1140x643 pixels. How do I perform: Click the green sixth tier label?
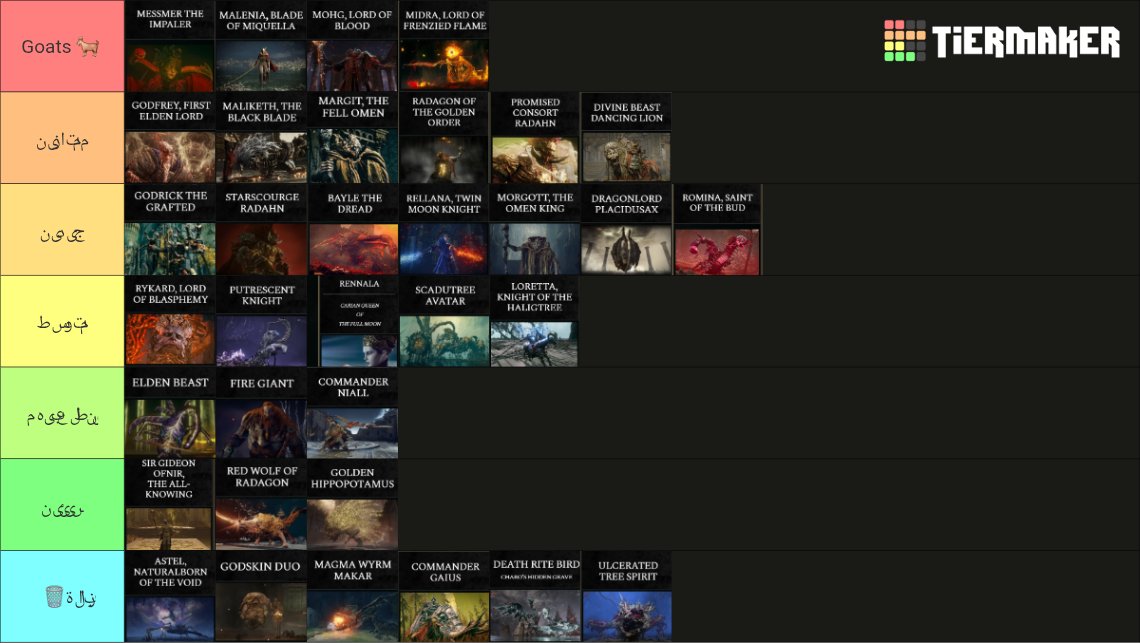click(x=62, y=504)
